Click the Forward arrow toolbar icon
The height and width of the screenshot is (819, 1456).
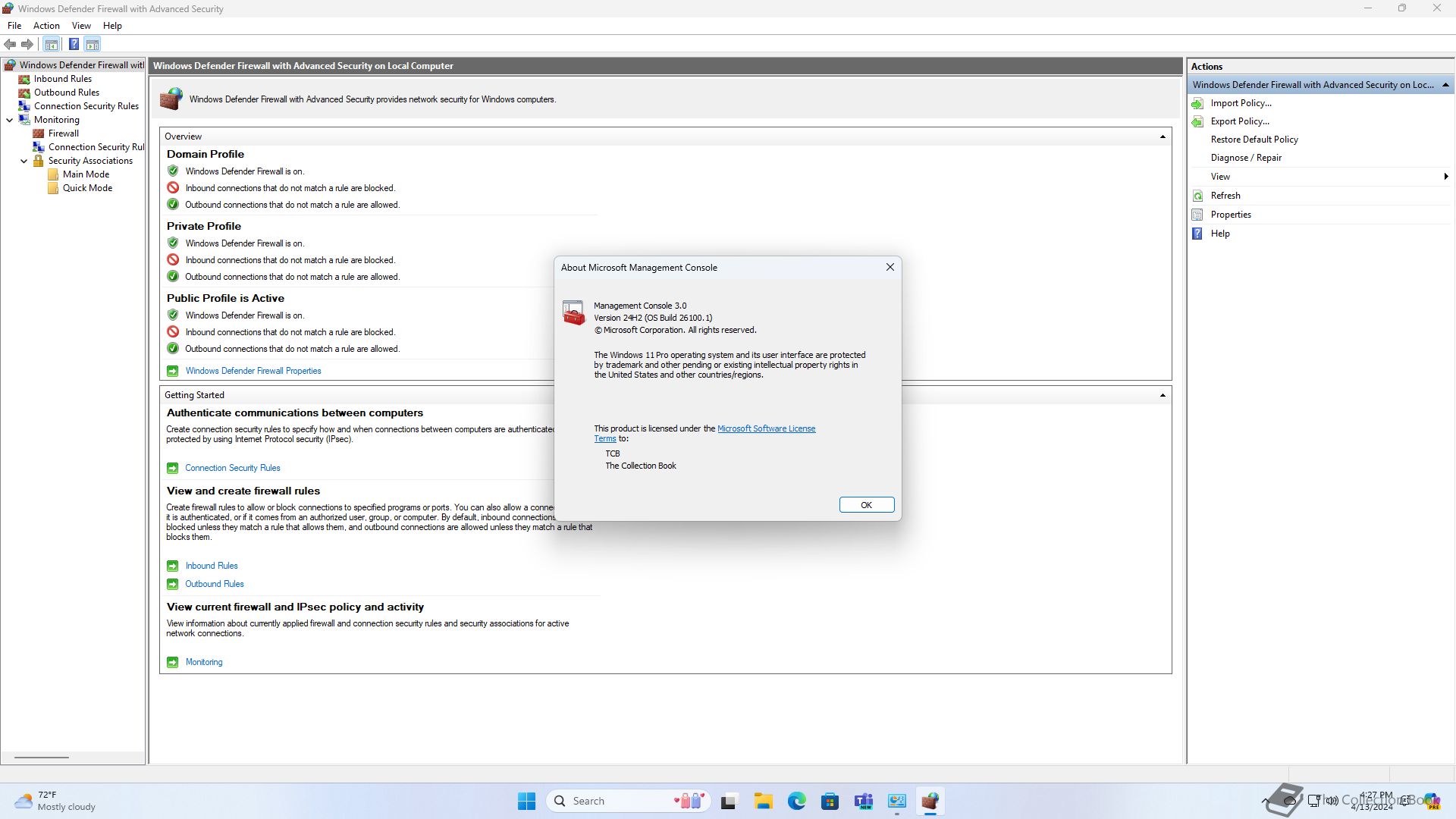click(27, 44)
